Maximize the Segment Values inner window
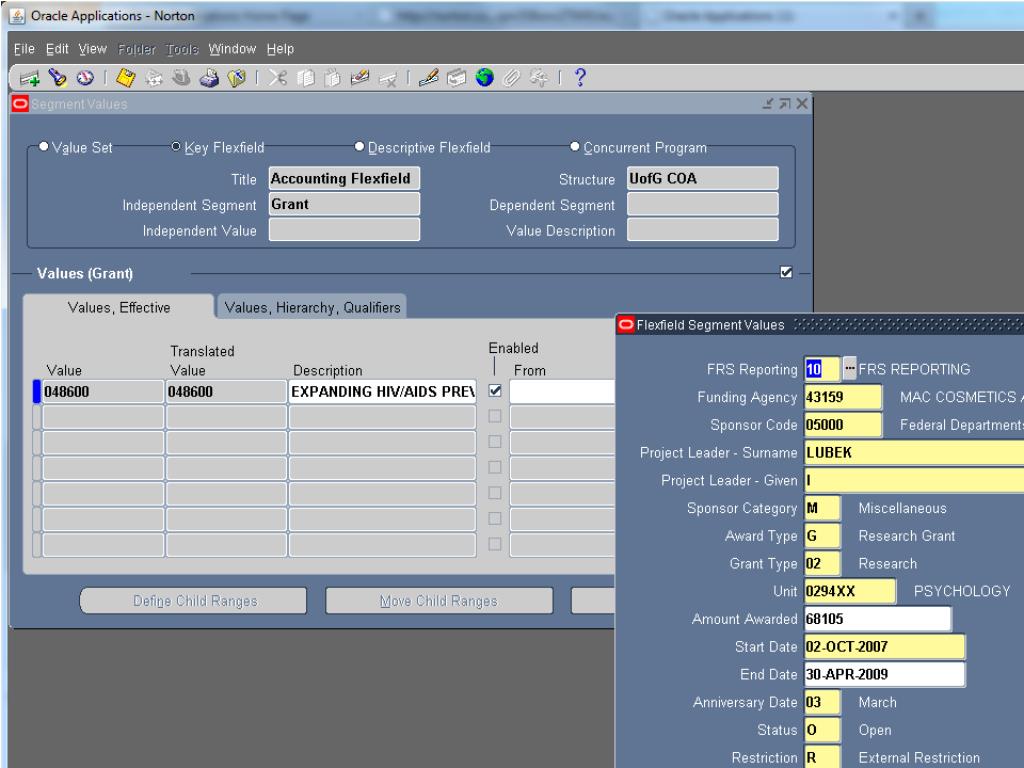The image size is (1024, 768). [x=785, y=104]
